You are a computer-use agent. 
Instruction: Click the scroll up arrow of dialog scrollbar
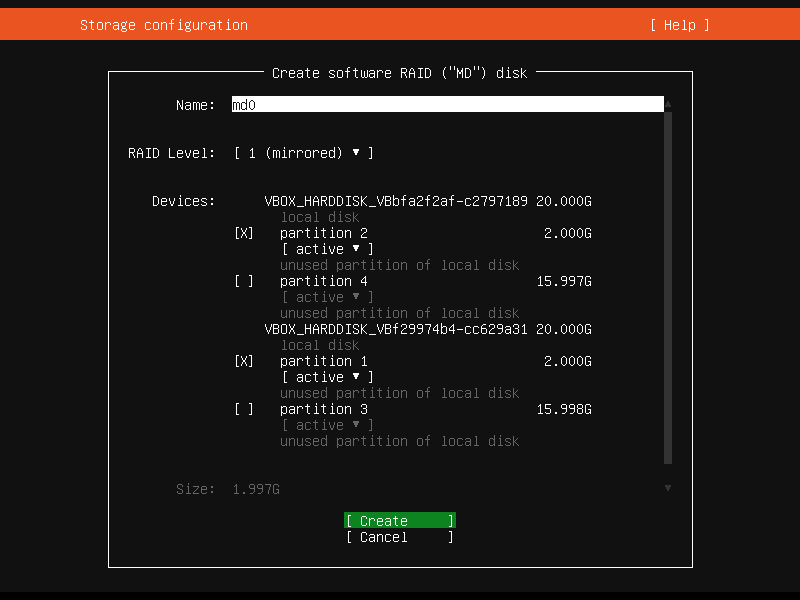[668, 104]
